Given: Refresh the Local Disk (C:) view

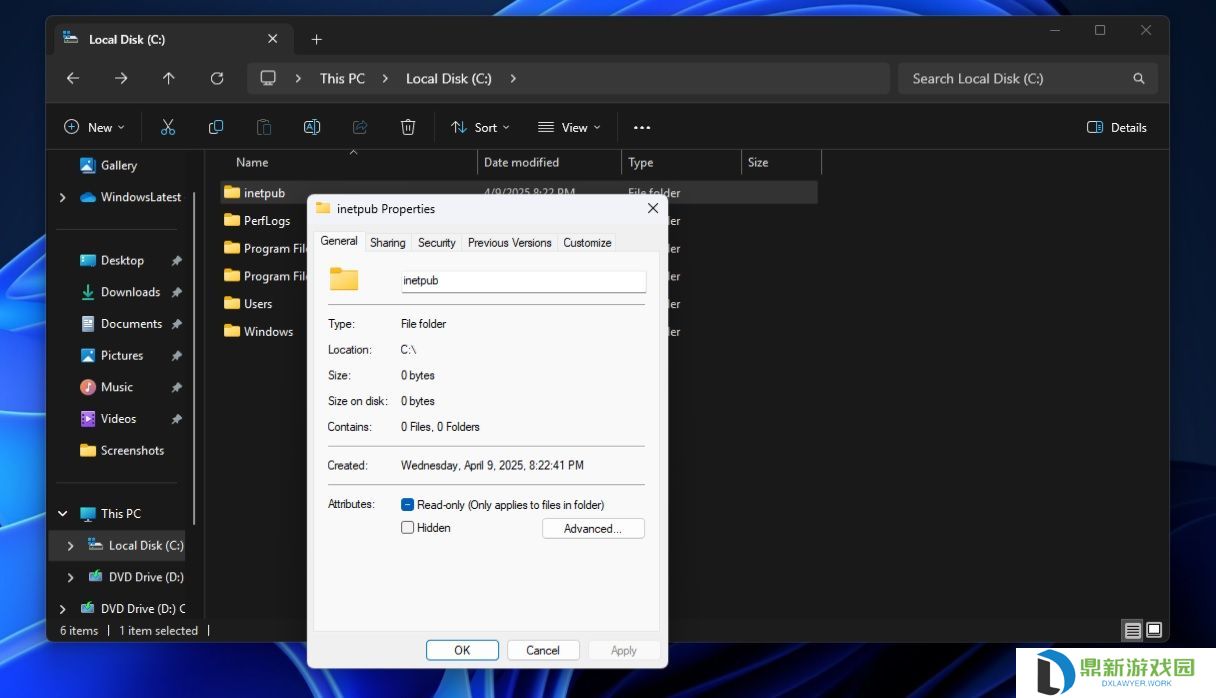Looking at the screenshot, I should click(x=217, y=78).
